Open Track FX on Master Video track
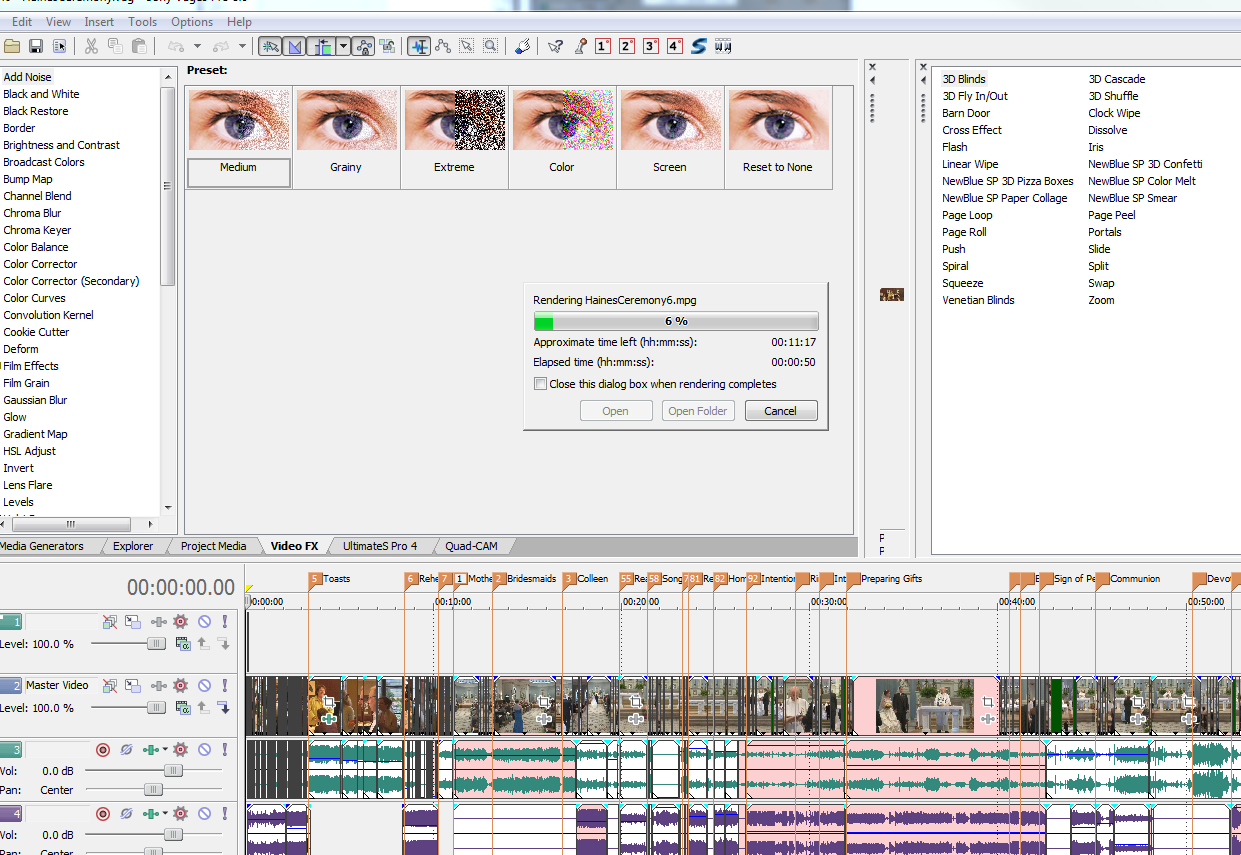Screen dimensions: 1241x855 (181, 686)
